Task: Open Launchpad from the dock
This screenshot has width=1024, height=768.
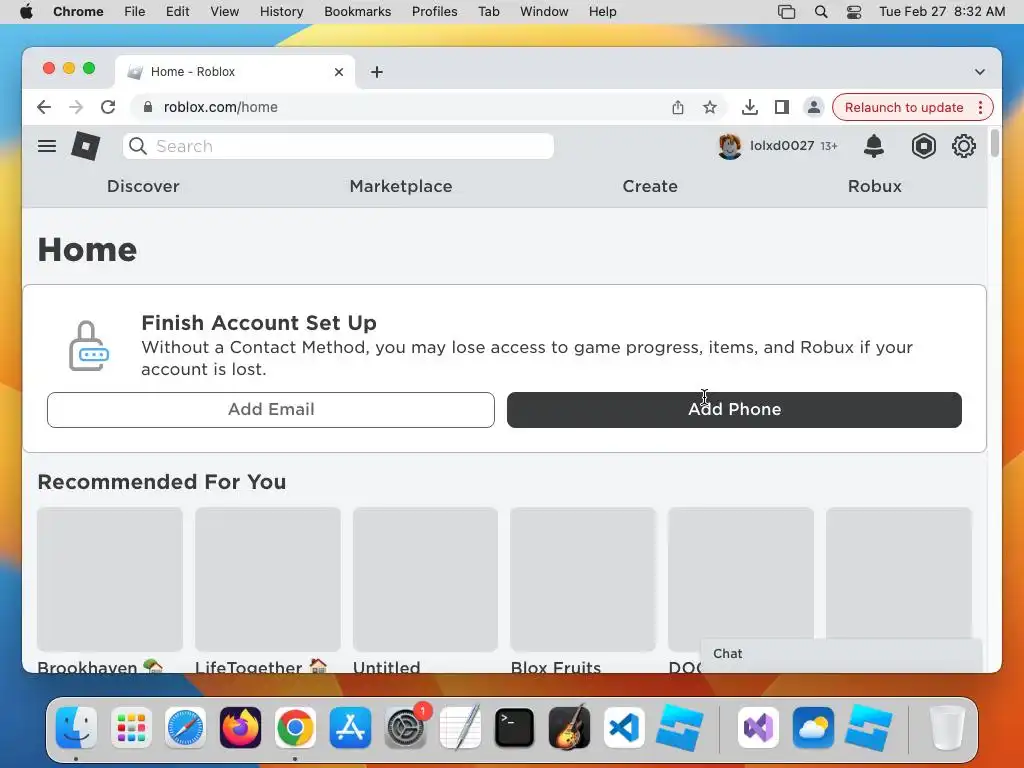Action: click(131, 727)
